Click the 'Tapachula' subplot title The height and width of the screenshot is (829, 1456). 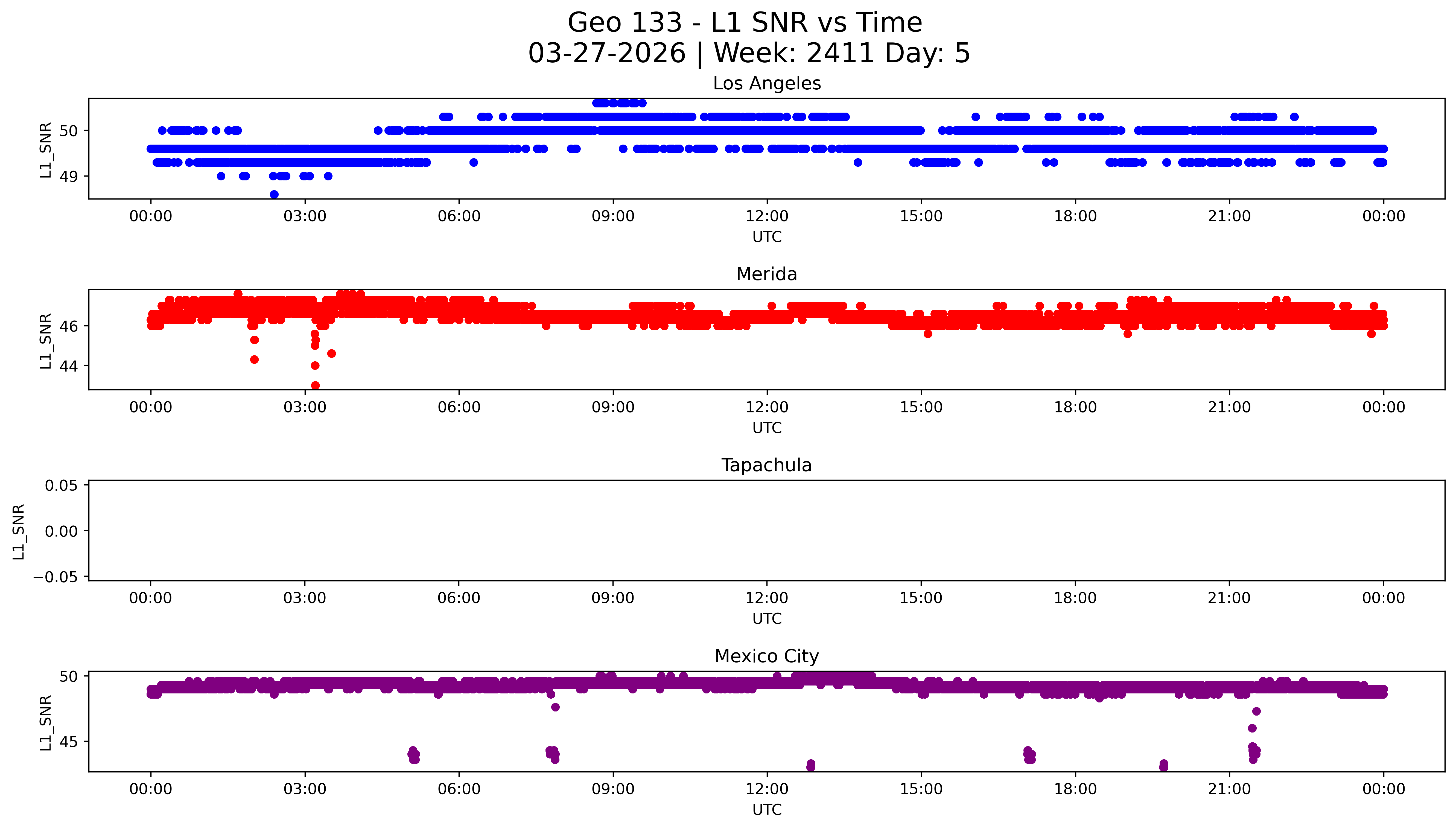766,465
